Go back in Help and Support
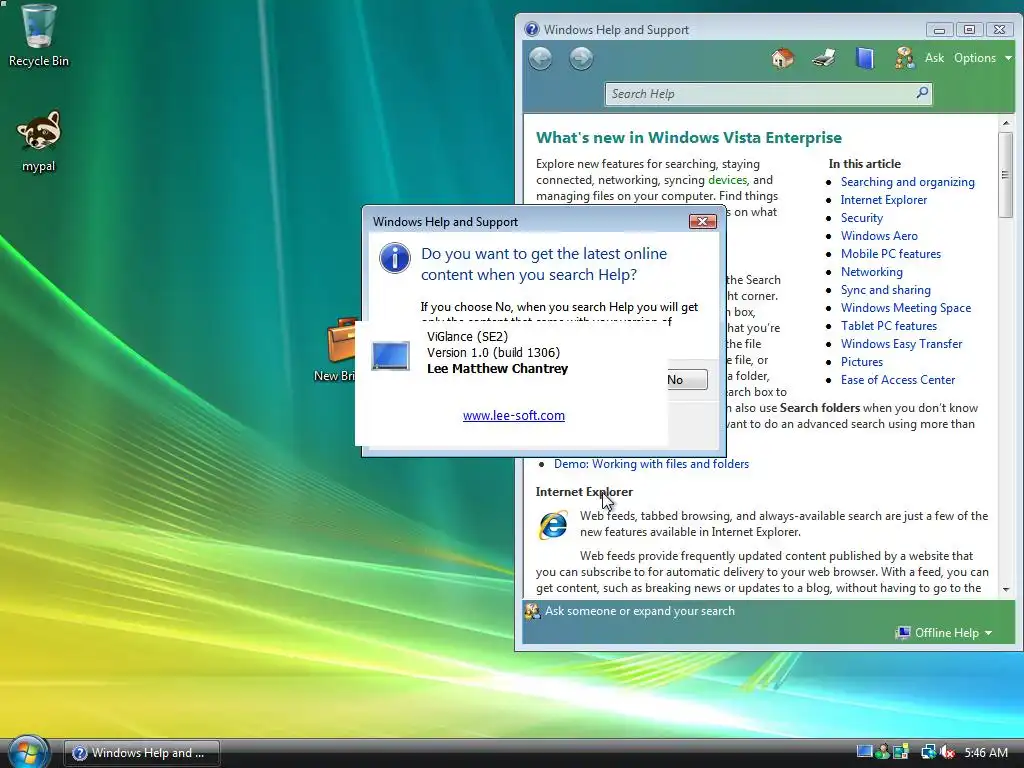The height and width of the screenshot is (768, 1024). click(540, 59)
